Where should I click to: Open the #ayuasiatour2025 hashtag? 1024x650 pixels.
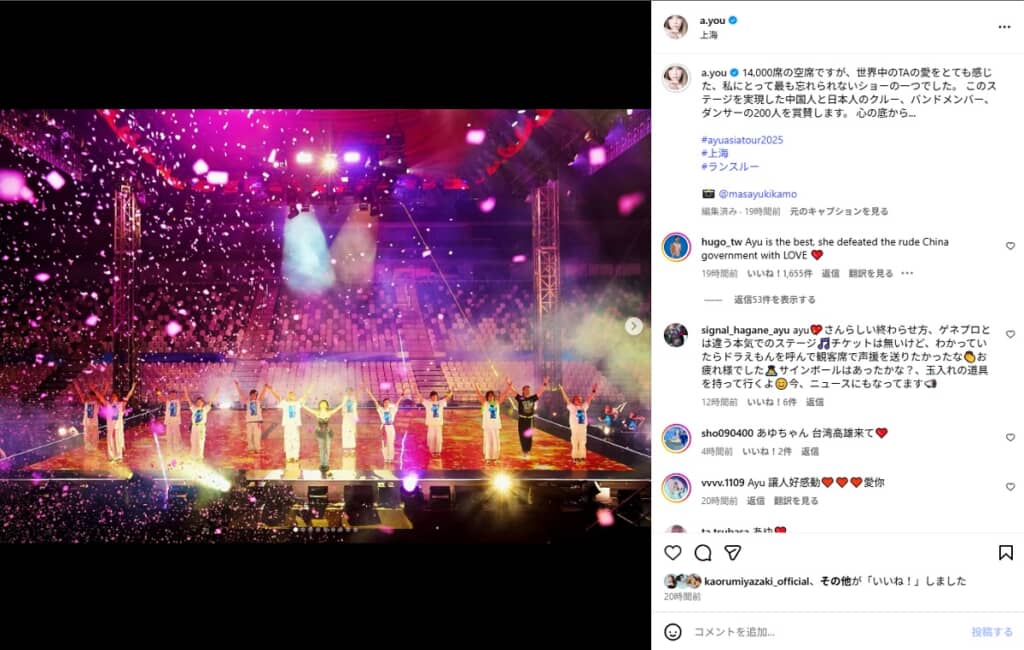(742, 140)
